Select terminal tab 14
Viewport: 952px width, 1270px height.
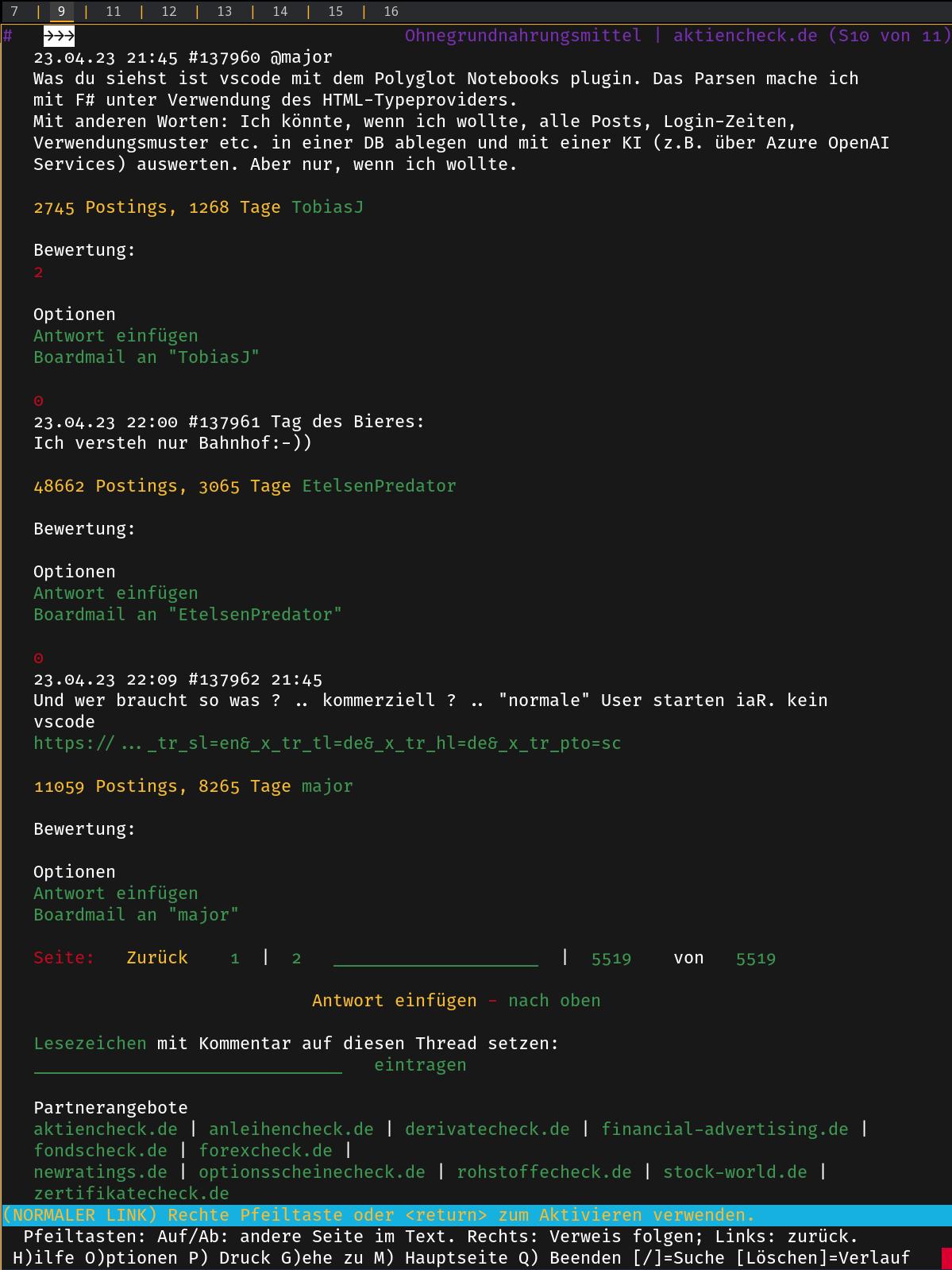[x=280, y=11]
